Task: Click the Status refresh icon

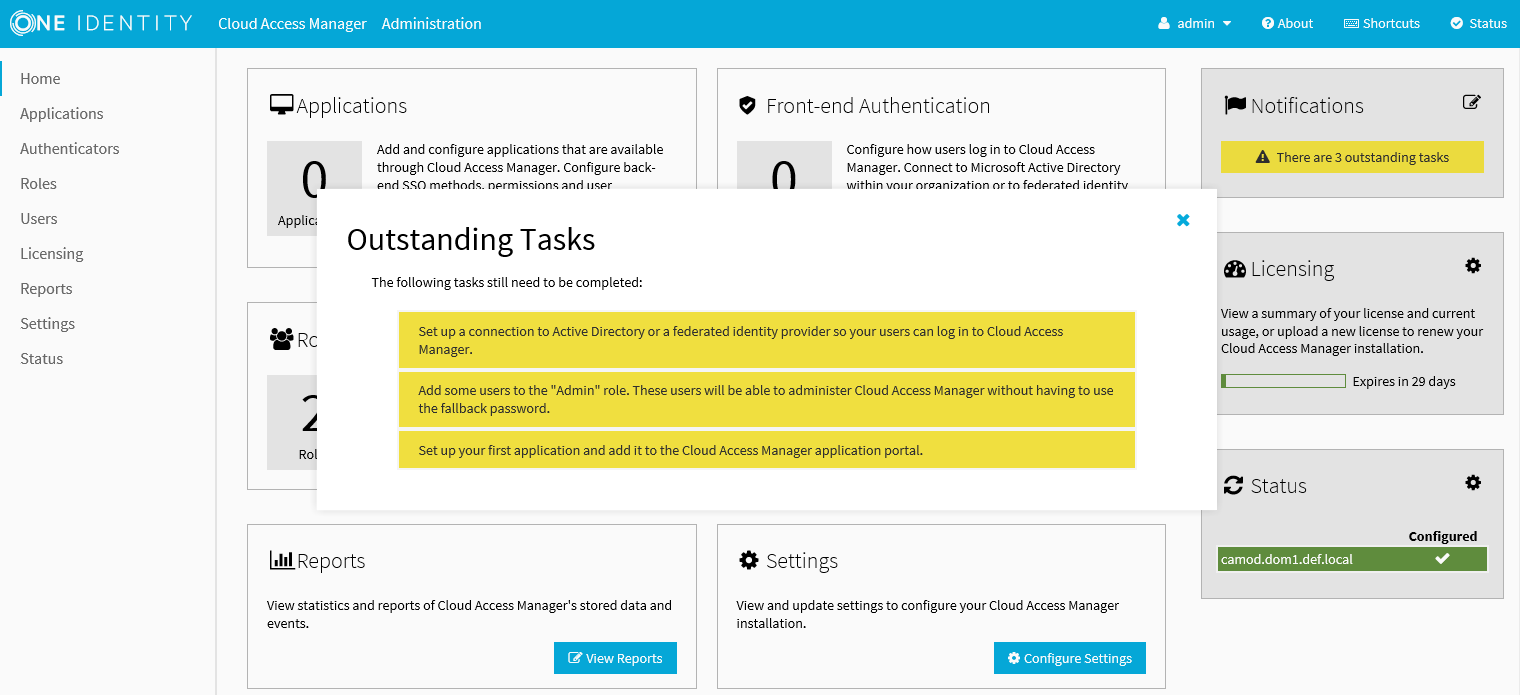Action: coord(1234,486)
